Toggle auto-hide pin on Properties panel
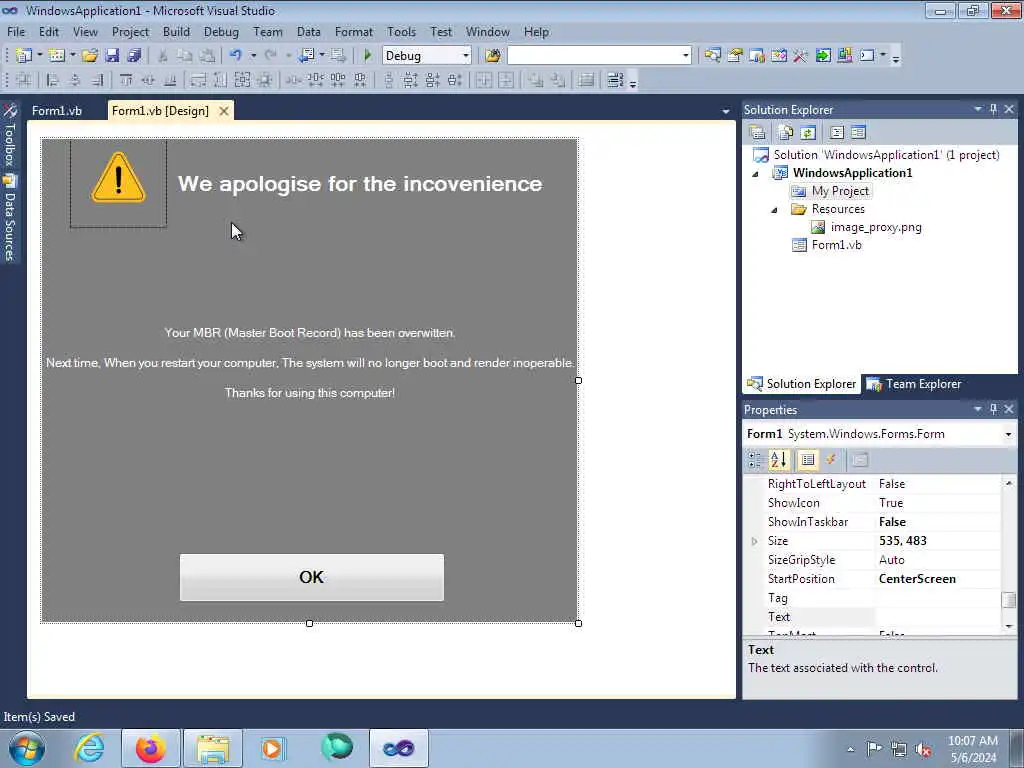The width and height of the screenshot is (1024, 768). [x=993, y=409]
